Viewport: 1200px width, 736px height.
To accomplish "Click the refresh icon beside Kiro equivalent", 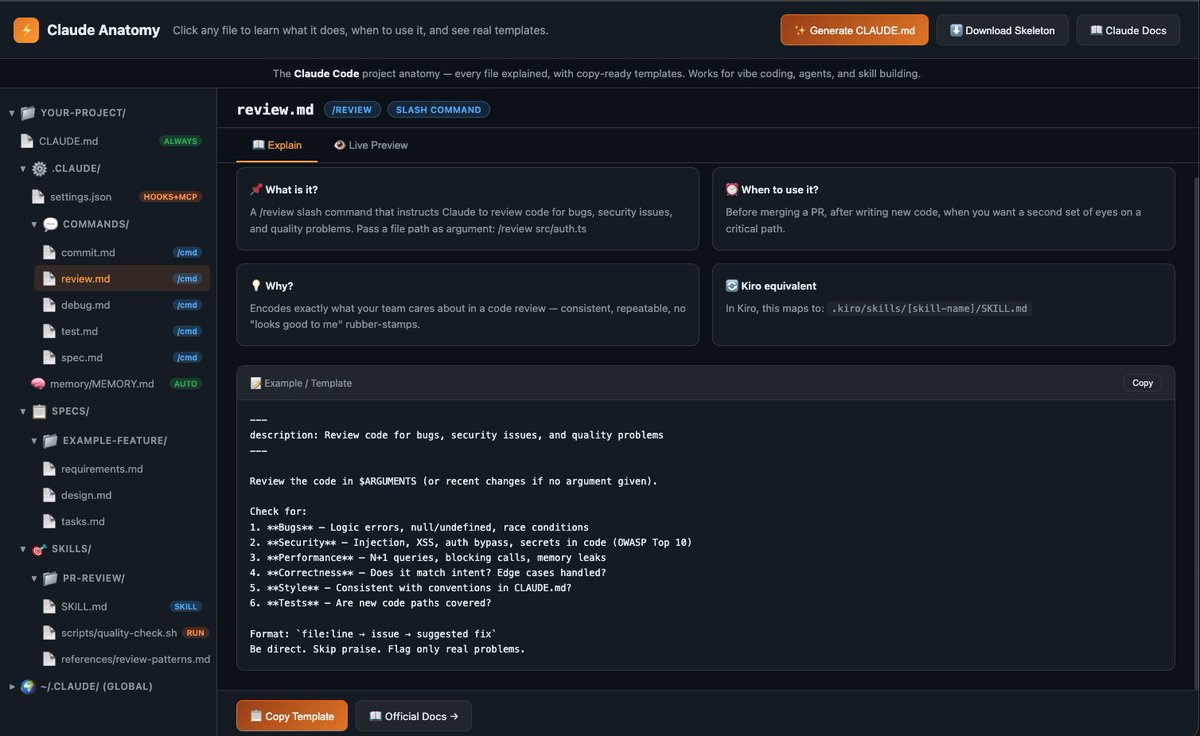I will [732, 286].
